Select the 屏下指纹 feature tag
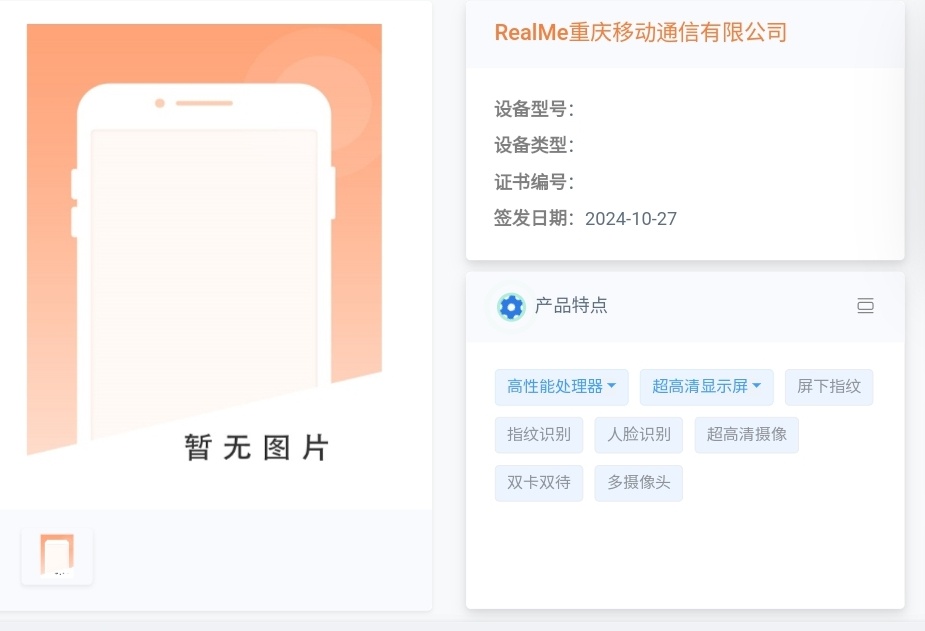The height and width of the screenshot is (631, 925). tap(829, 387)
